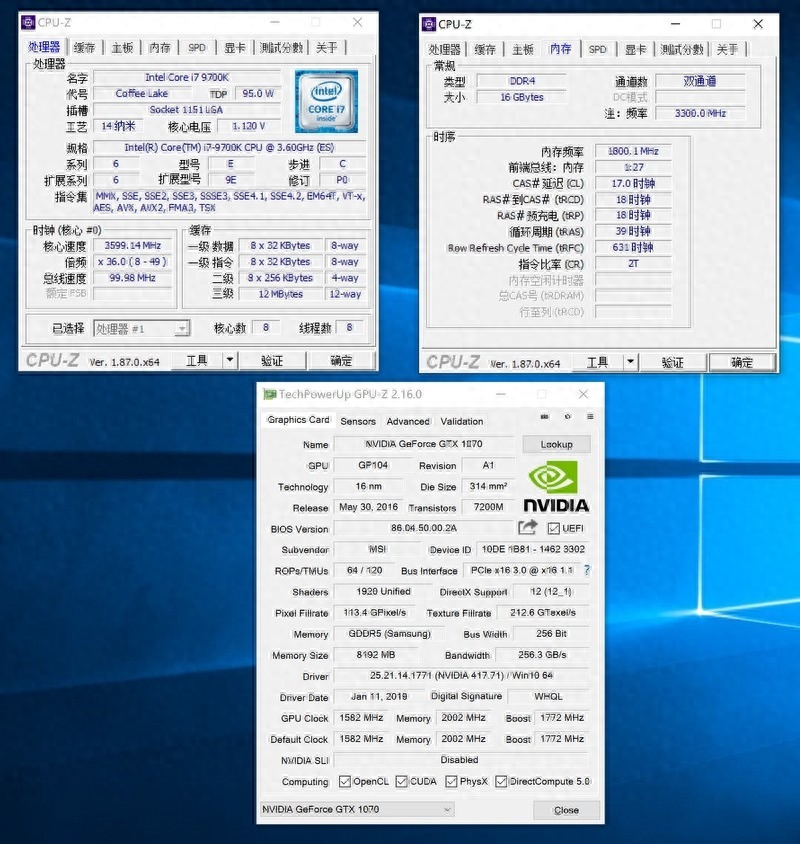
Task: Open the 主板 tab in left CPU-Z
Action: (x=122, y=47)
